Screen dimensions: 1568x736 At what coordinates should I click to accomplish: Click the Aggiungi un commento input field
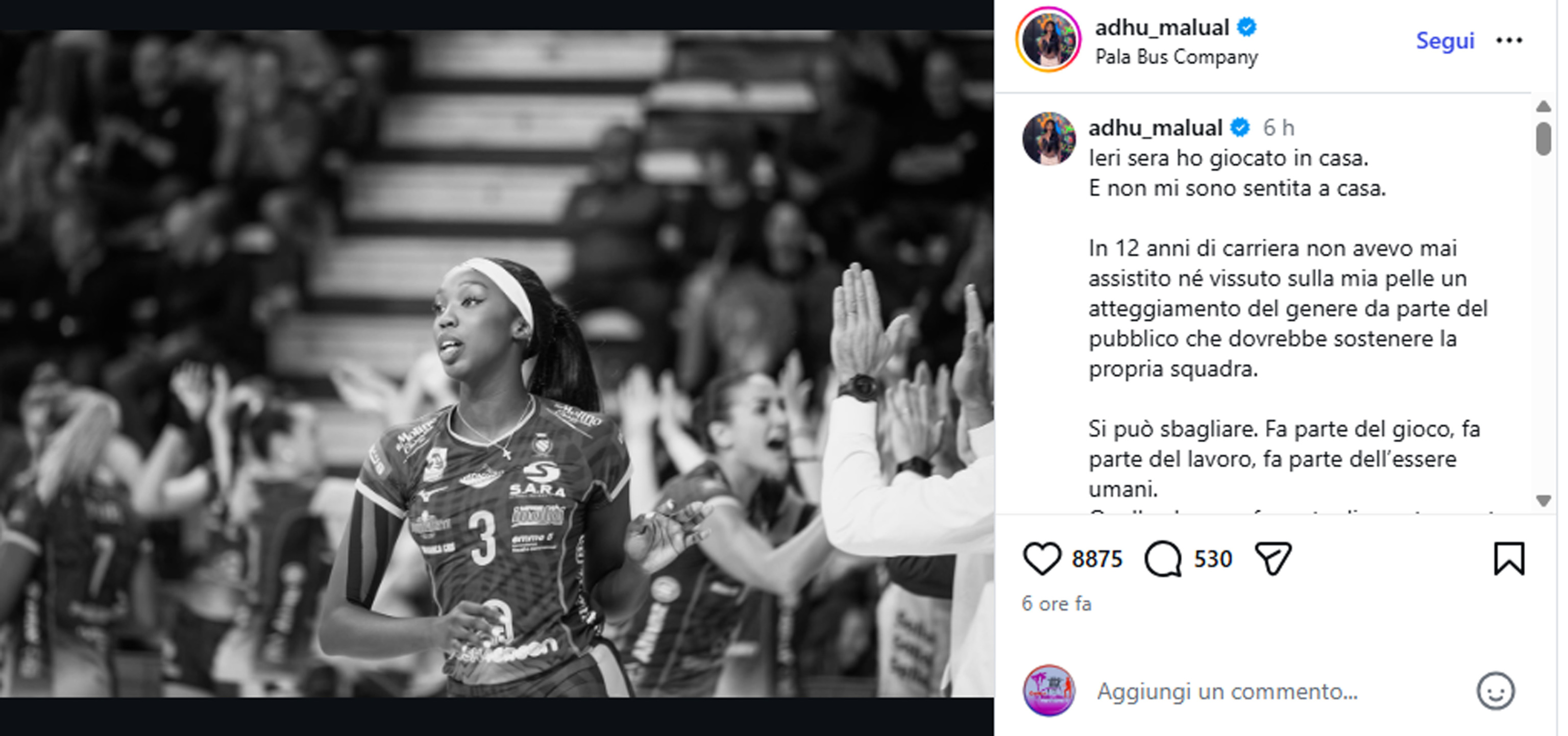1278,691
